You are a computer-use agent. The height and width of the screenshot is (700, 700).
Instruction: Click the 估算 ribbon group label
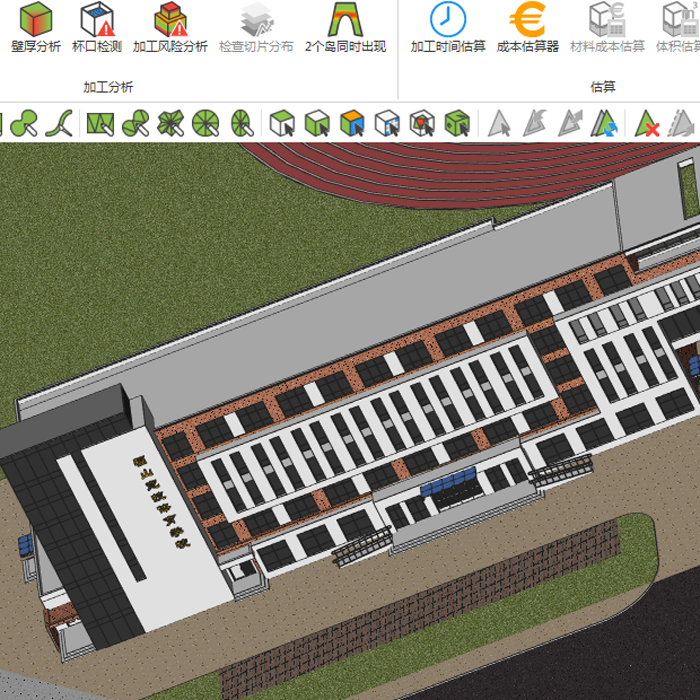[603, 87]
